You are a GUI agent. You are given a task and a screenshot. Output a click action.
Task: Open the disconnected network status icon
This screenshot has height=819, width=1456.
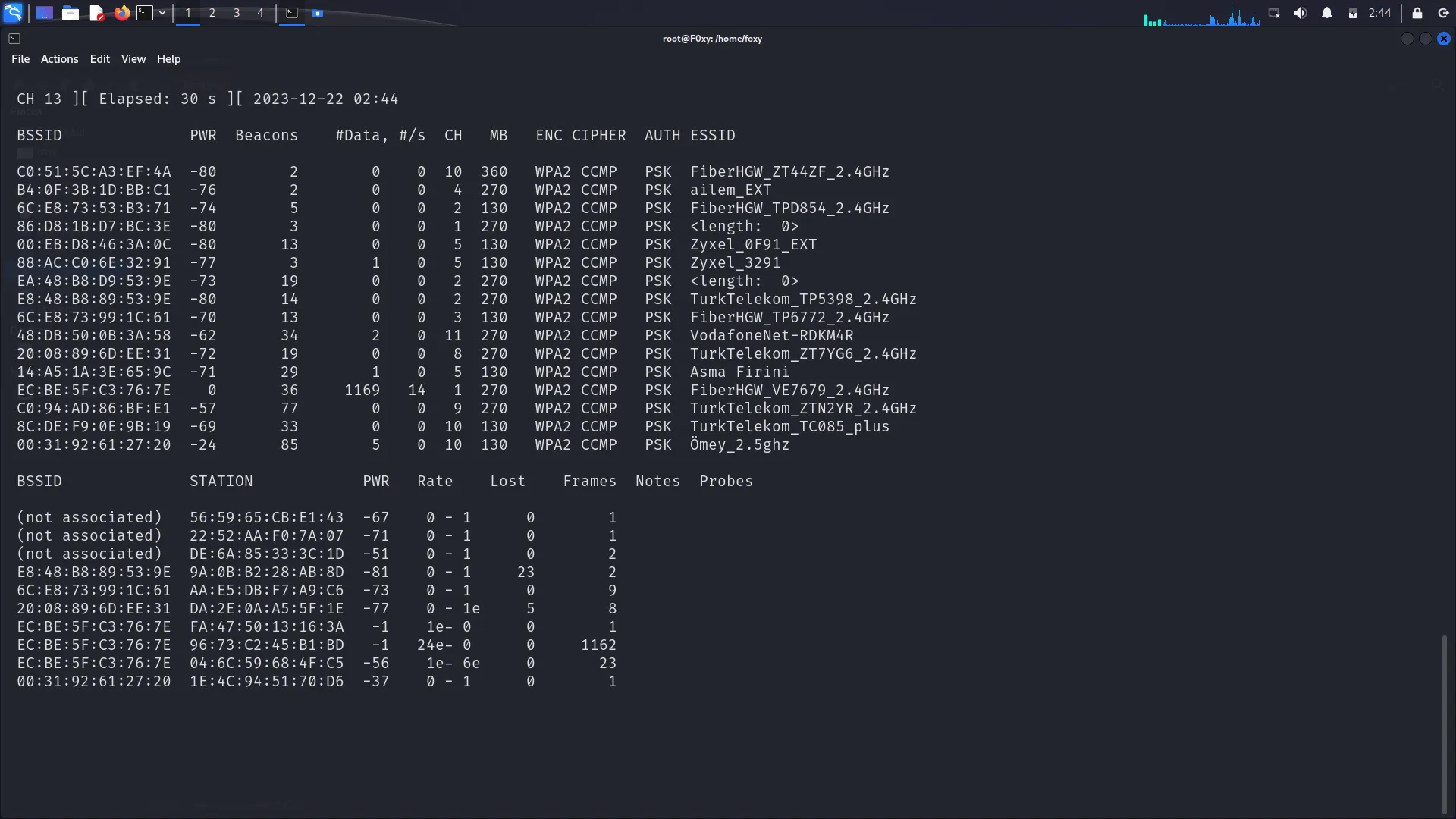1274,13
